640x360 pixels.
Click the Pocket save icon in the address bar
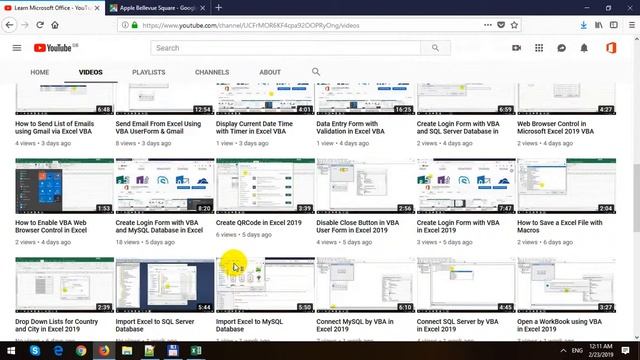click(501, 25)
